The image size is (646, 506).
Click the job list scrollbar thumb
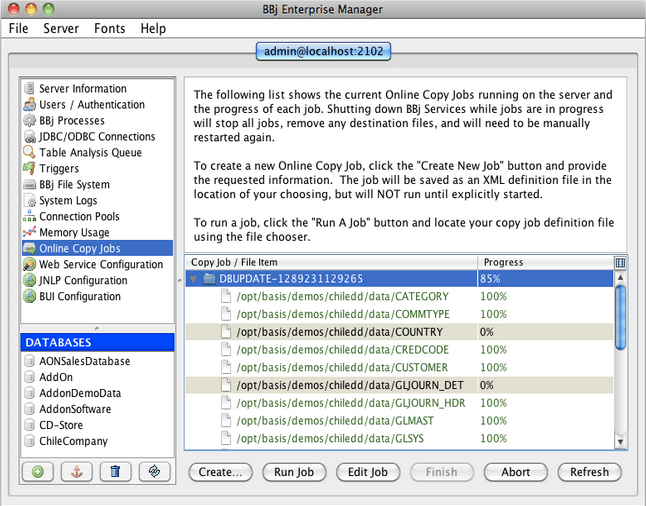[620, 317]
